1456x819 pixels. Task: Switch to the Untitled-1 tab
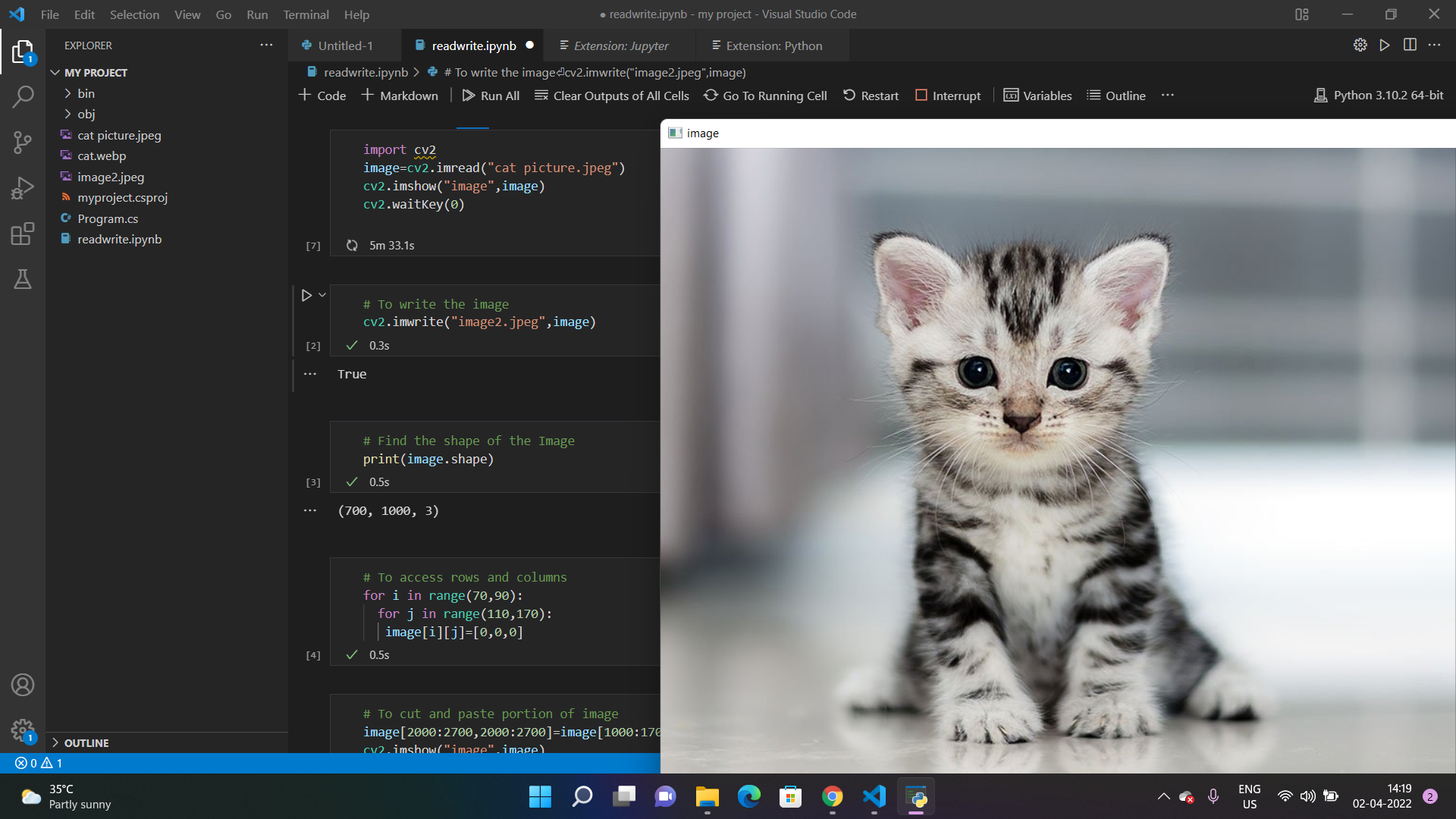345,45
